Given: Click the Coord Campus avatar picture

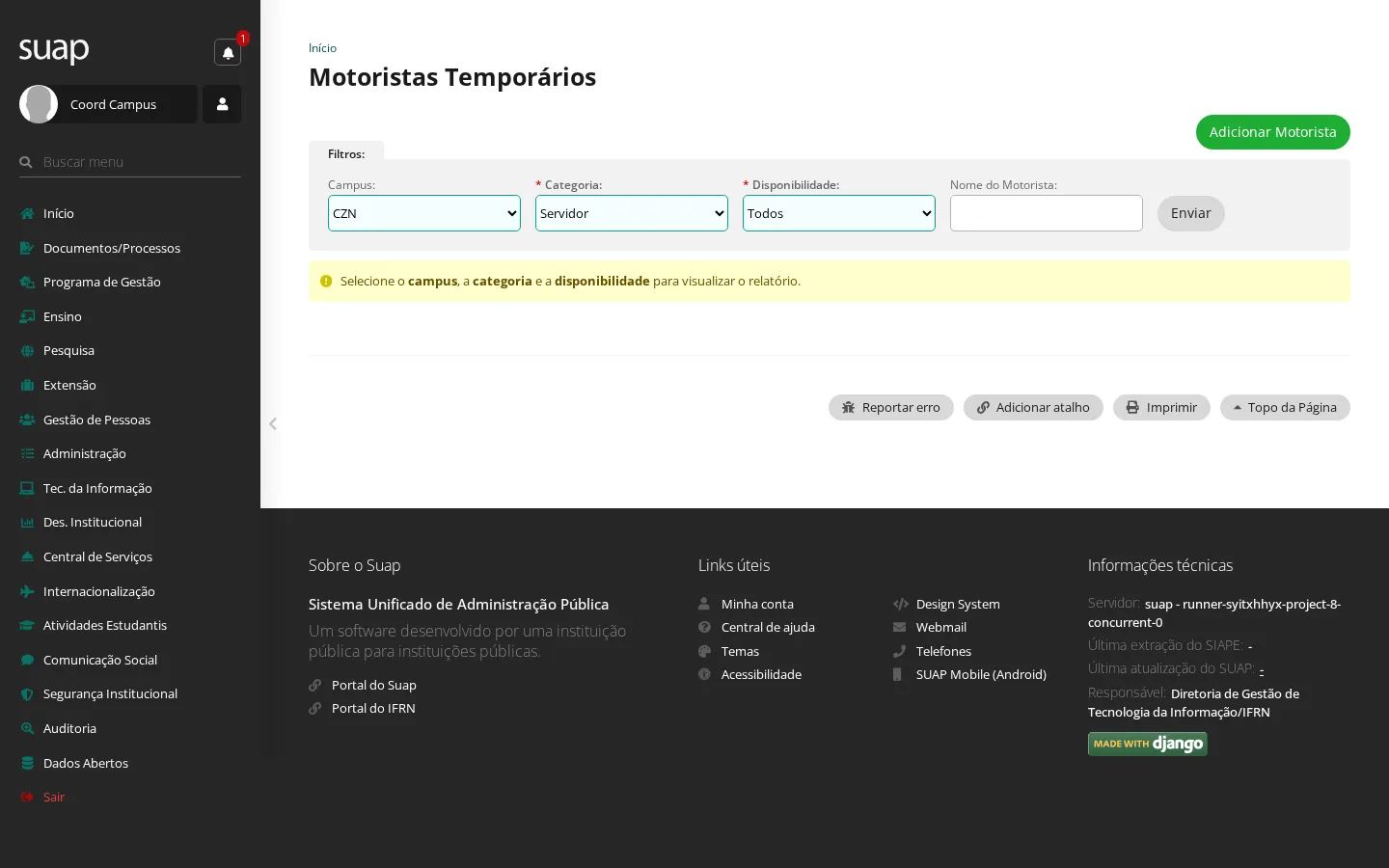Looking at the screenshot, I should pos(39,104).
